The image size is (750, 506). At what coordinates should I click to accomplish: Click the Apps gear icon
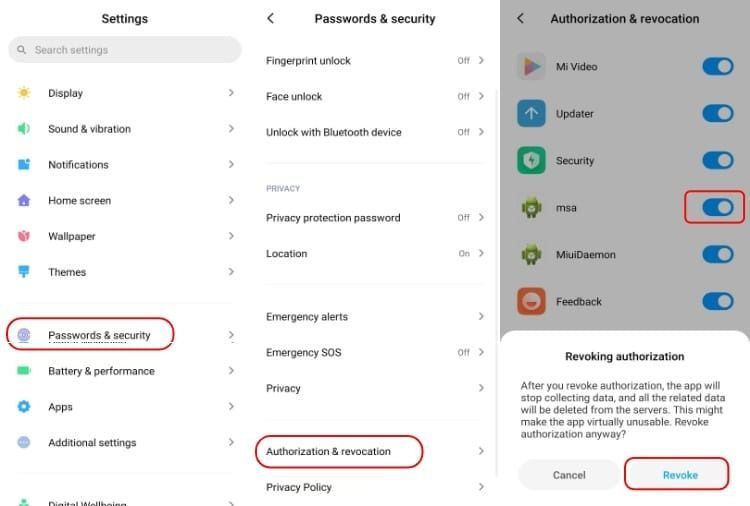pos(23,407)
